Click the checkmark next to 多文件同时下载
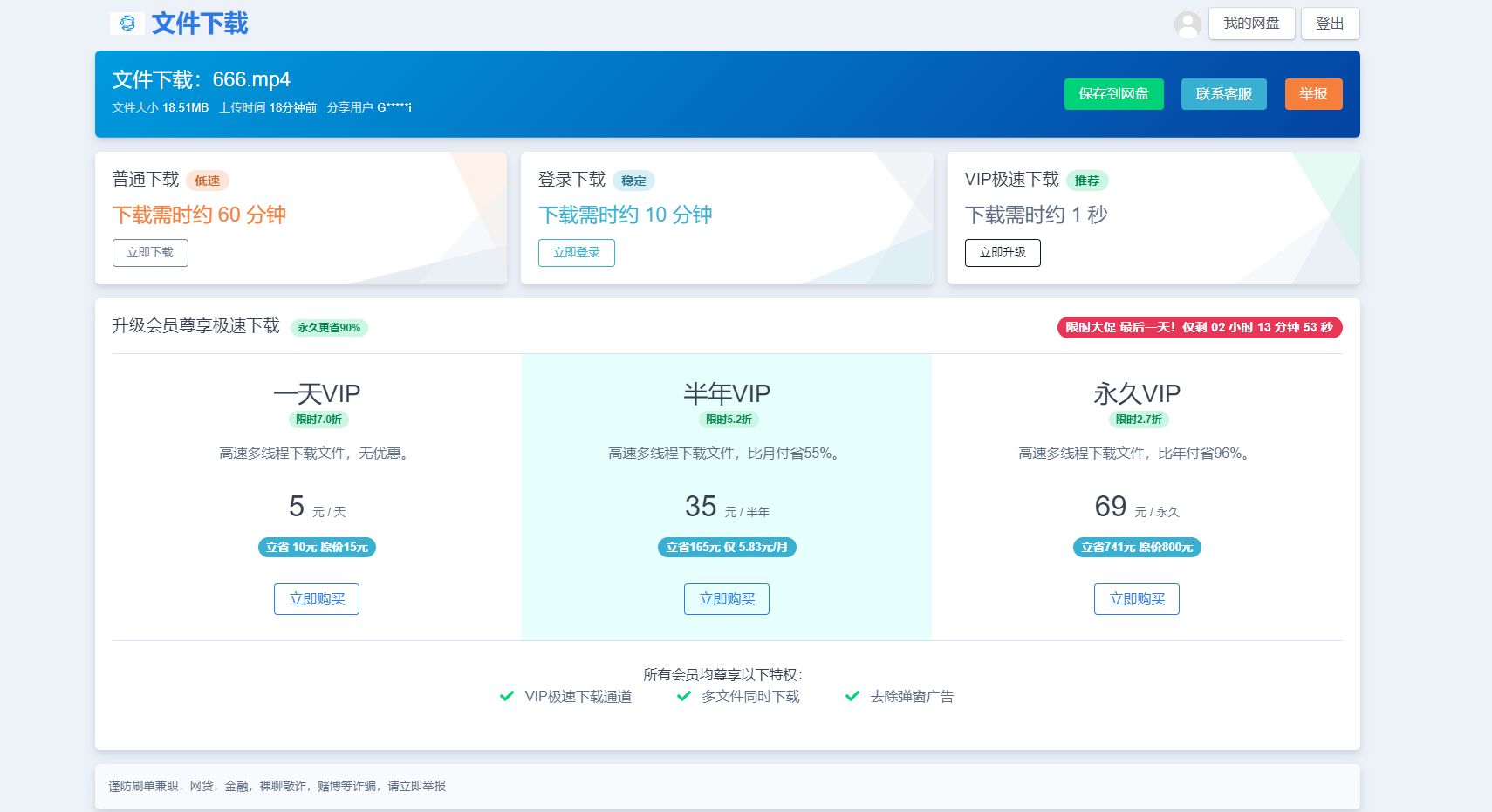Image resolution: width=1492 pixels, height=812 pixels. (x=684, y=696)
